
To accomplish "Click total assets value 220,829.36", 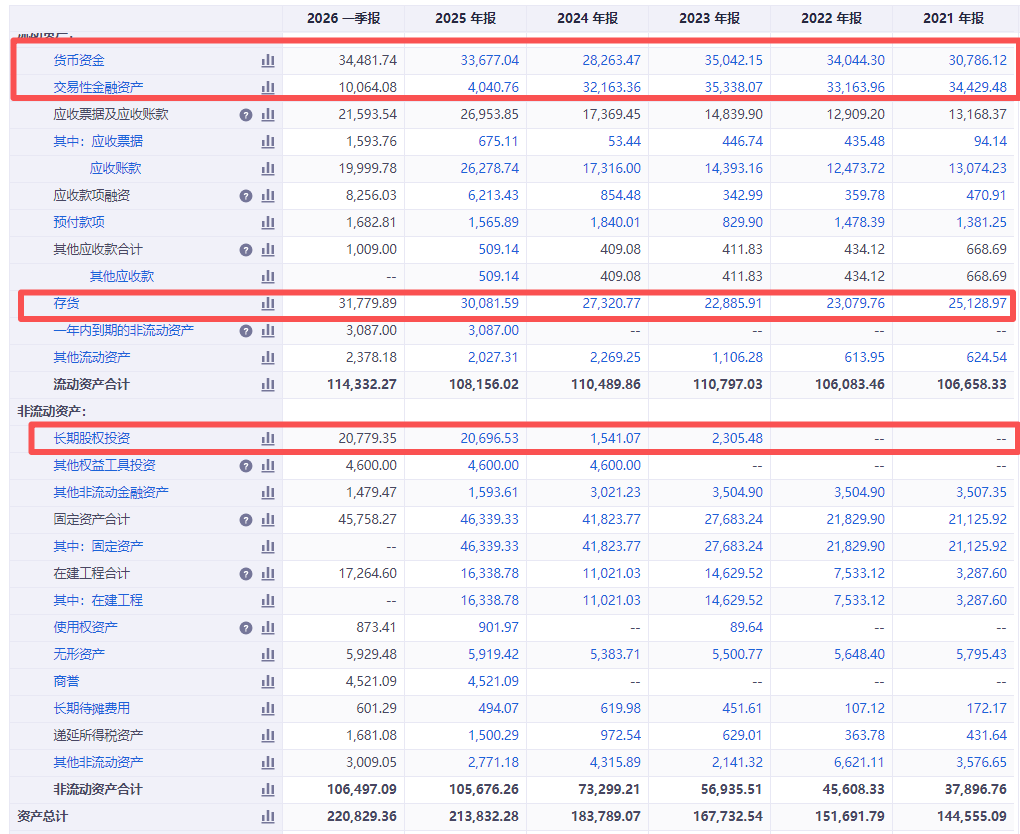I will (x=362, y=816).
